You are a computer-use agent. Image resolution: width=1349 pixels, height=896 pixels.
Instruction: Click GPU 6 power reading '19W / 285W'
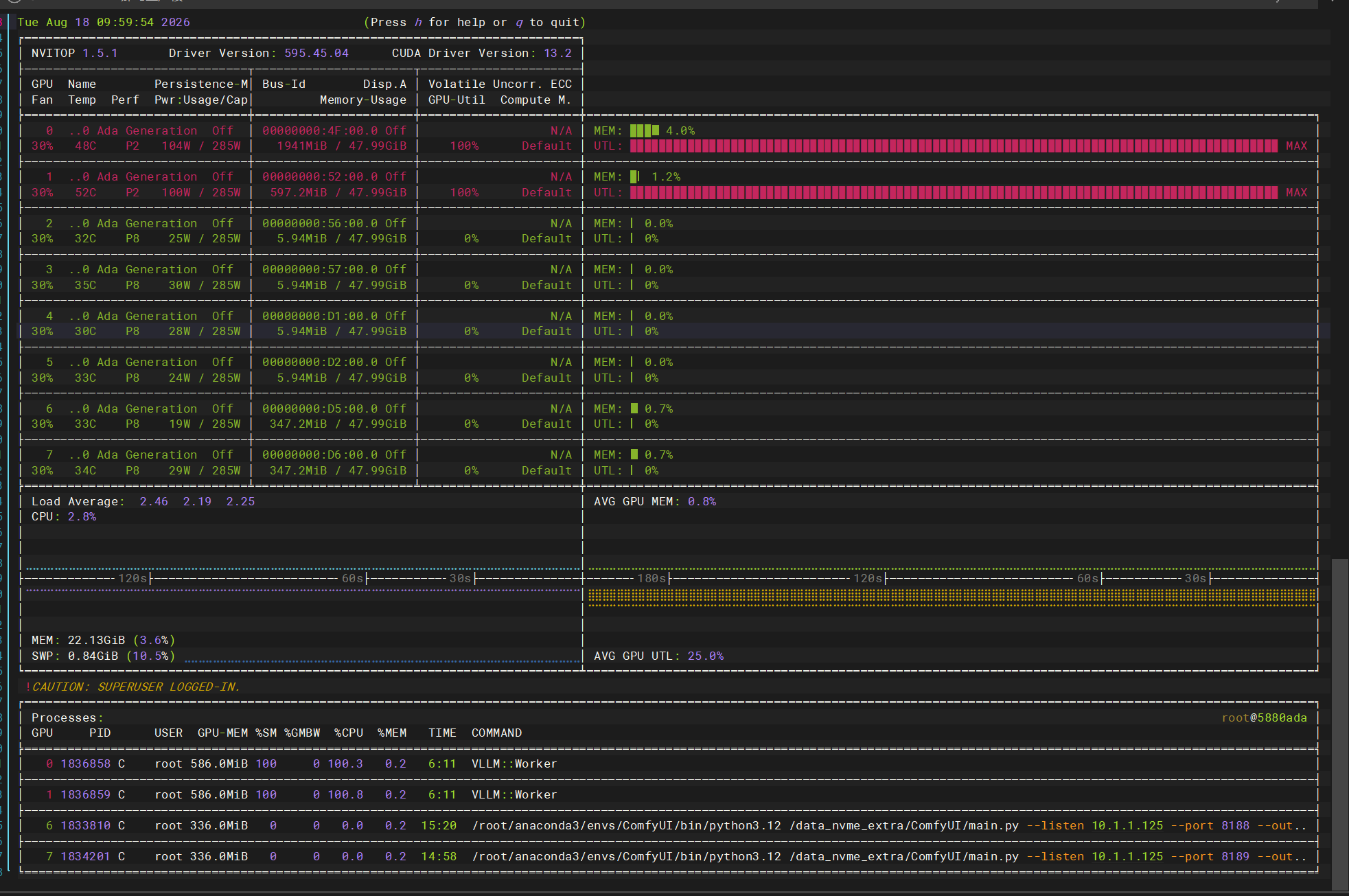pyautogui.click(x=205, y=424)
